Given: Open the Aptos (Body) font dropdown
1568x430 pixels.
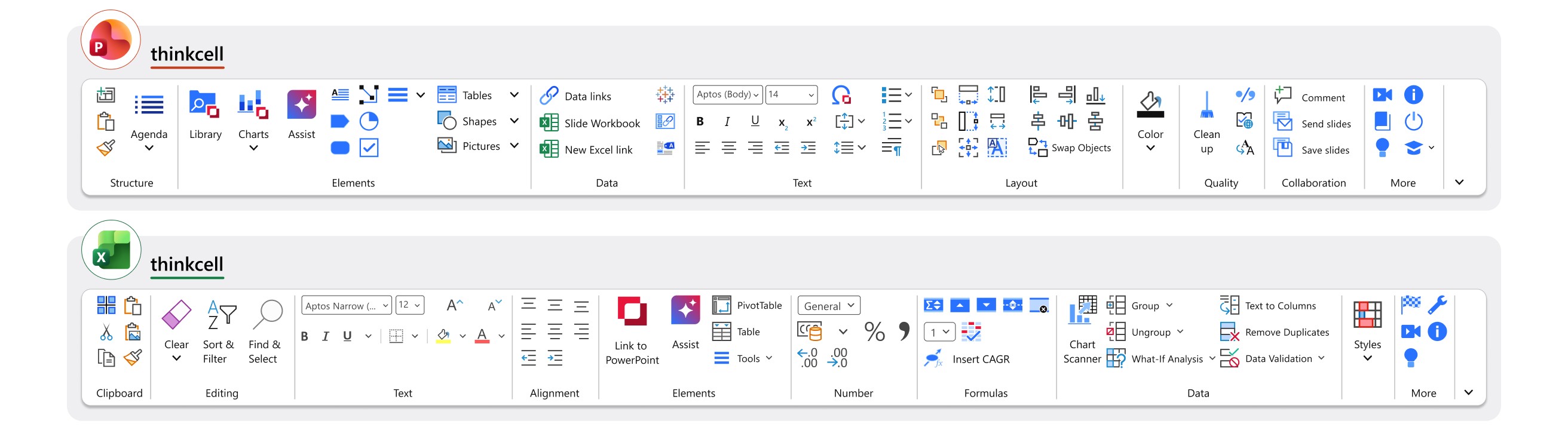Looking at the screenshot, I should (x=727, y=94).
